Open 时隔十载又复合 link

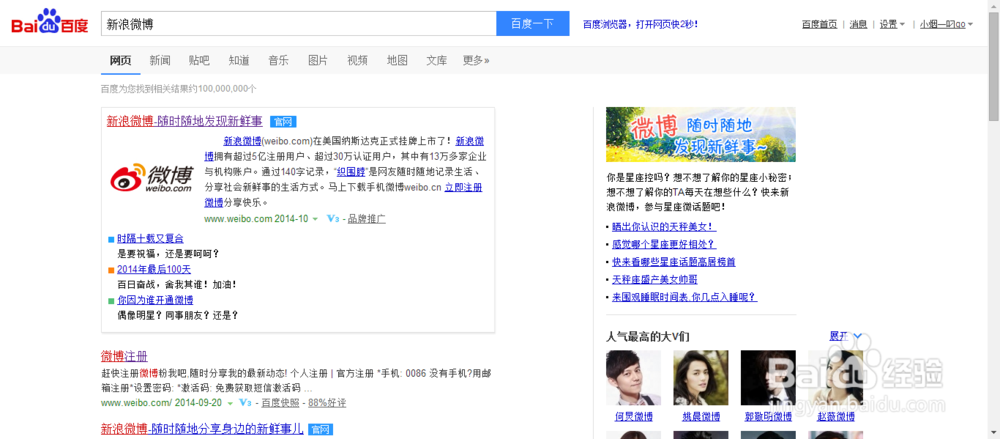[150, 239]
